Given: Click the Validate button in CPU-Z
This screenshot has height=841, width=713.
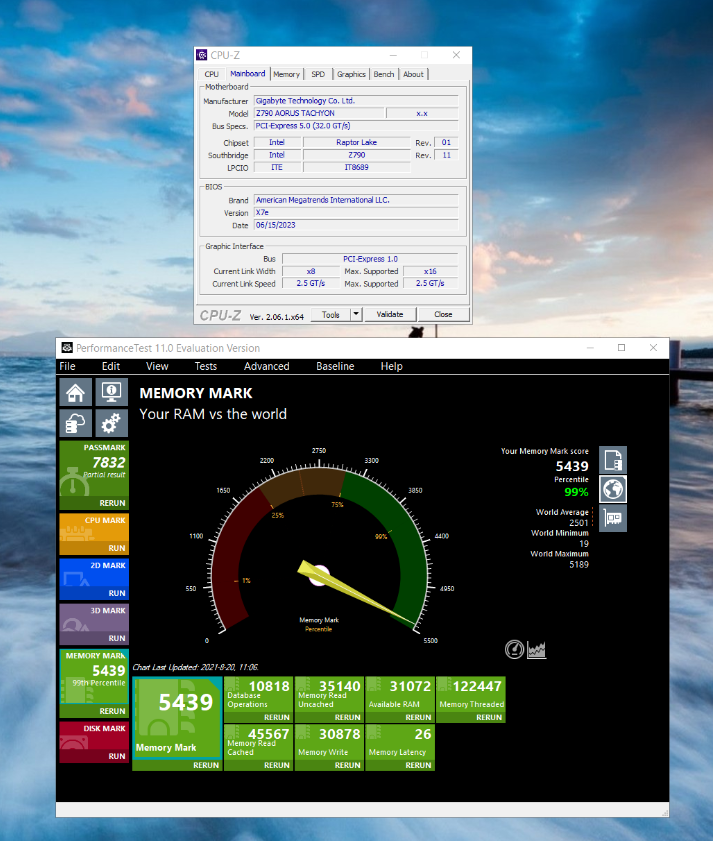Looking at the screenshot, I should 390,314.
